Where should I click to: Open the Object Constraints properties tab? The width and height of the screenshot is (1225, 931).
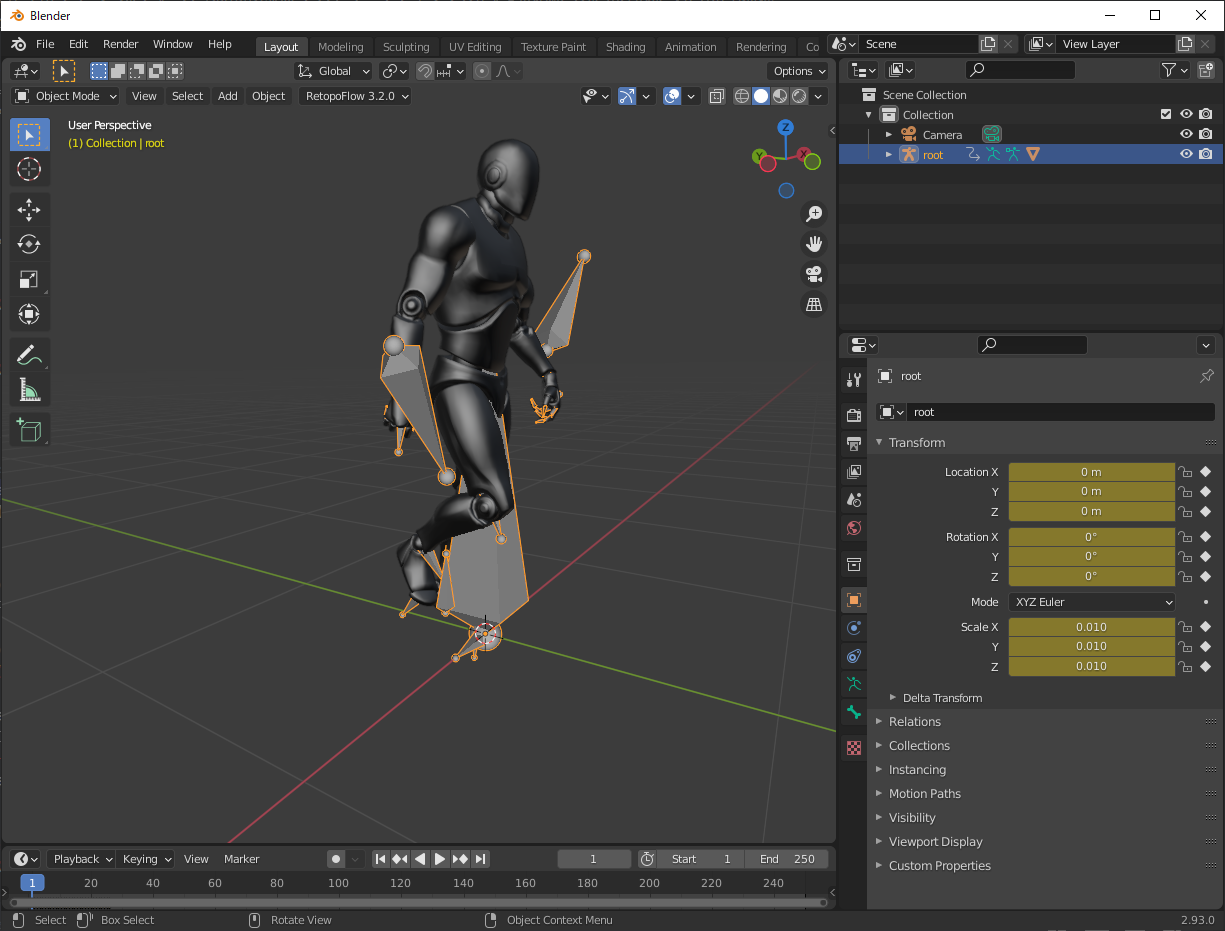854,656
